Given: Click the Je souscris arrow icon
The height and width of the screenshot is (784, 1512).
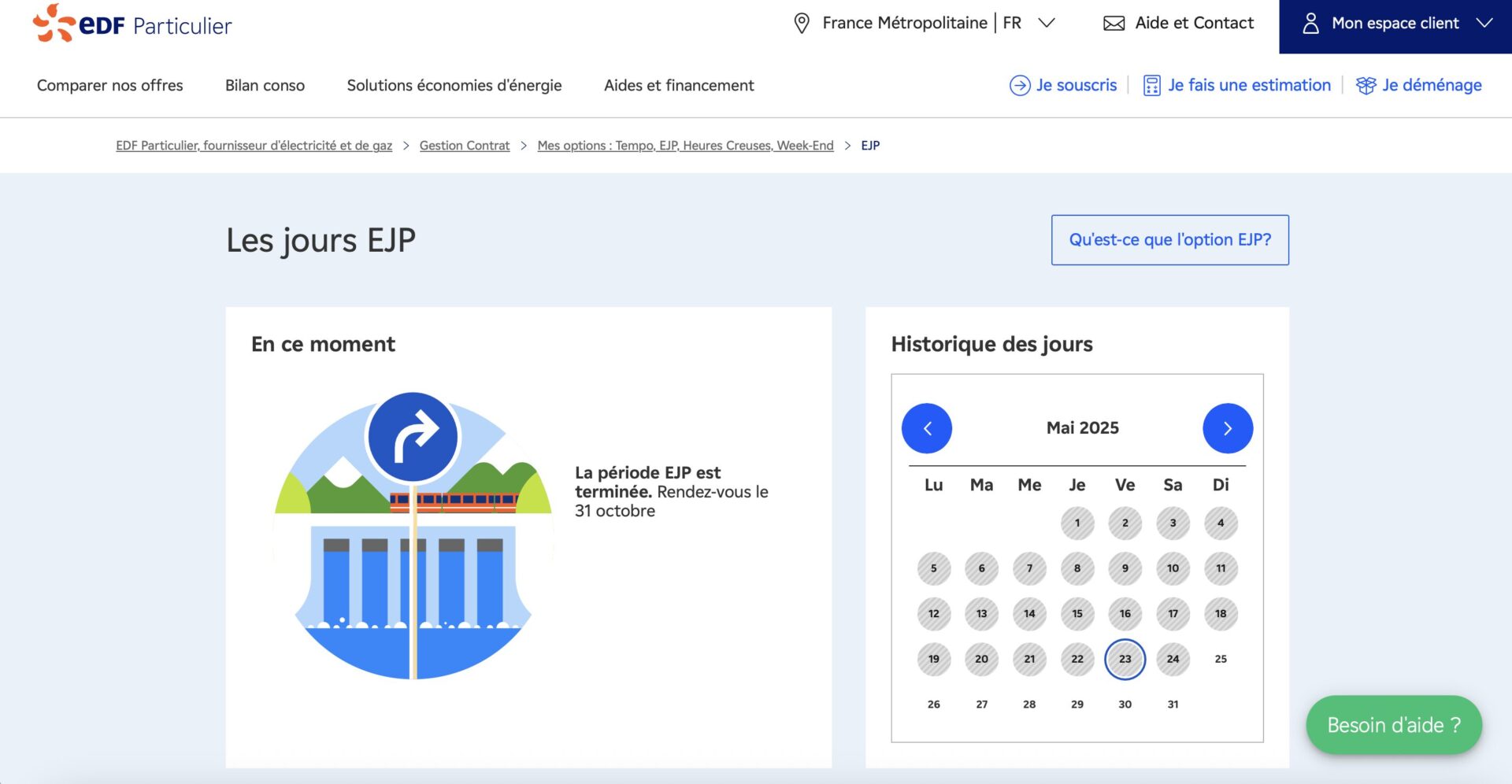Looking at the screenshot, I should (x=1020, y=85).
